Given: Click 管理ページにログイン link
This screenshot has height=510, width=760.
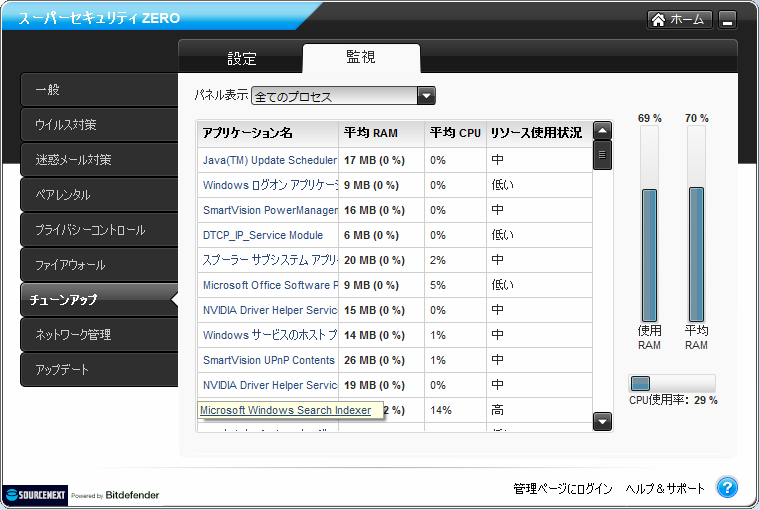Looking at the screenshot, I should tap(563, 489).
